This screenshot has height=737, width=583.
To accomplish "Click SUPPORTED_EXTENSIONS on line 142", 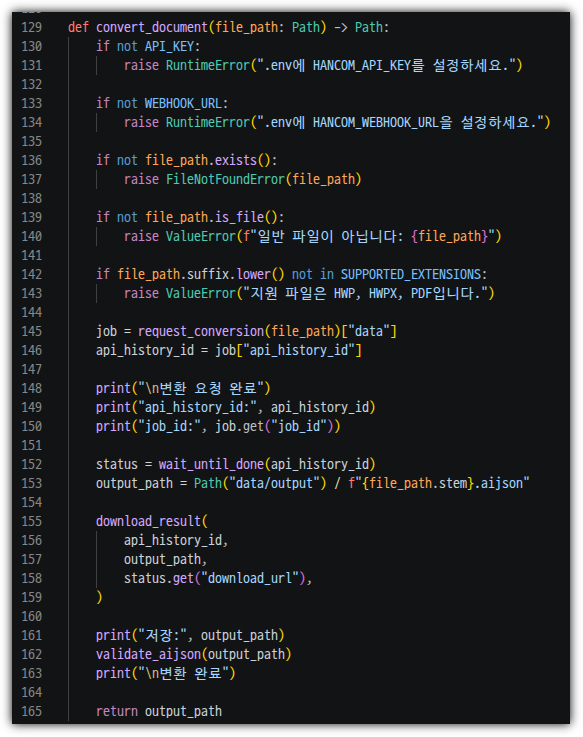I will coord(411,274).
